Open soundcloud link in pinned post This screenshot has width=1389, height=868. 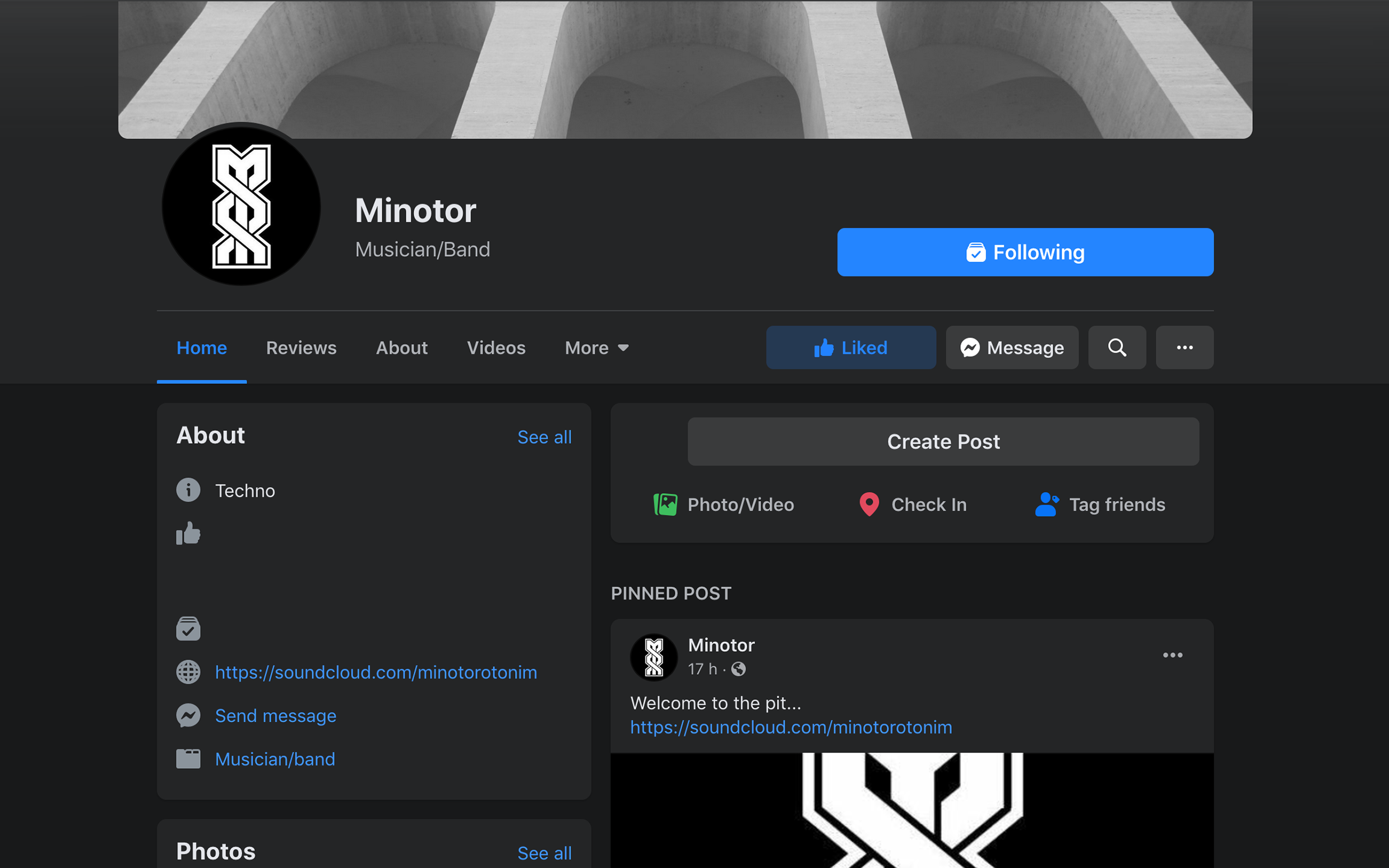(791, 727)
